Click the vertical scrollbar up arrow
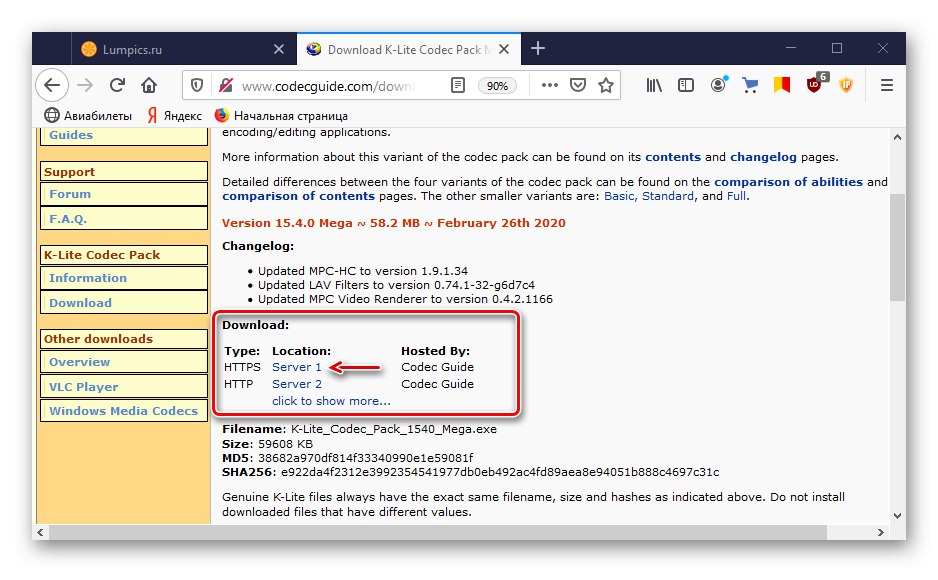Image resolution: width=938 pixels, height=580 pixels. click(897, 138)
